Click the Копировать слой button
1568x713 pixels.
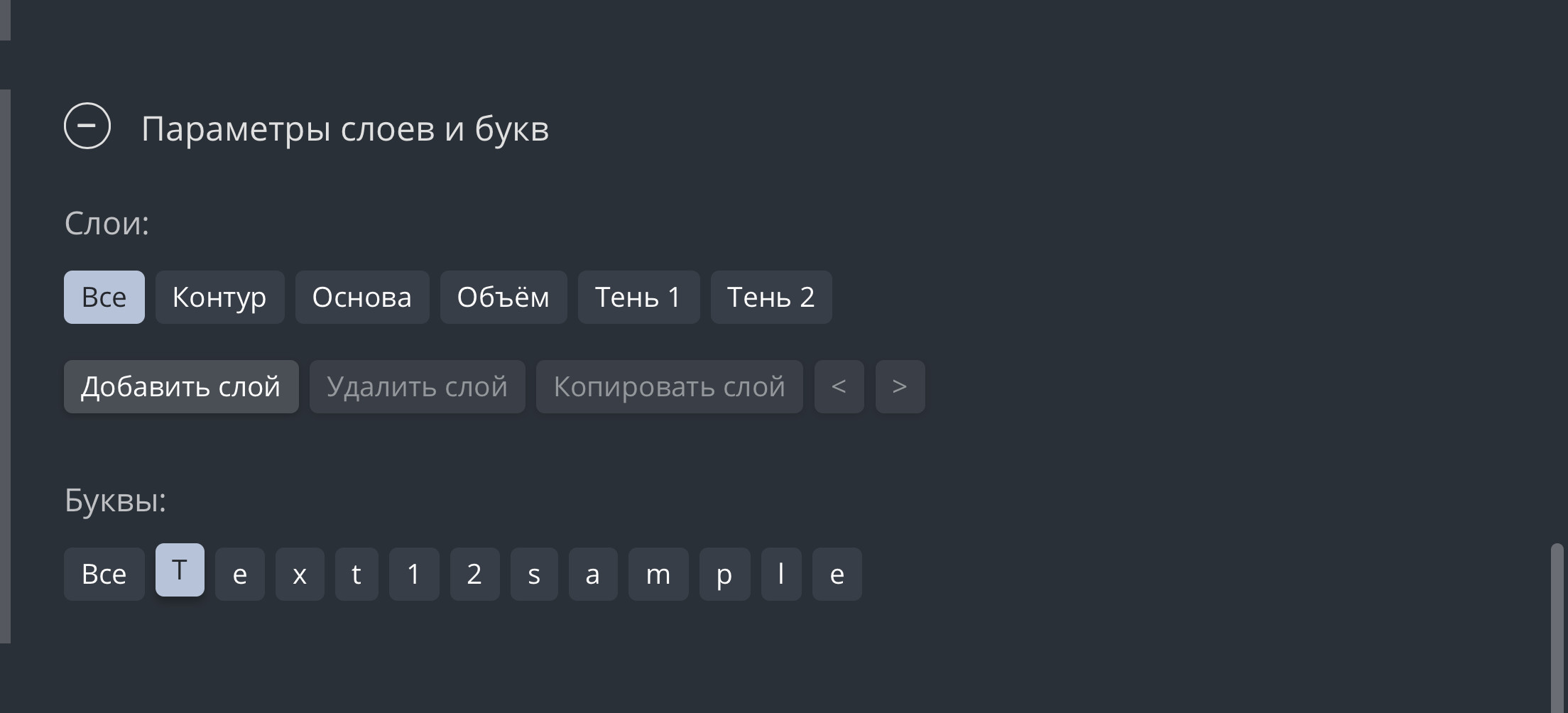[x=669, y=387]
